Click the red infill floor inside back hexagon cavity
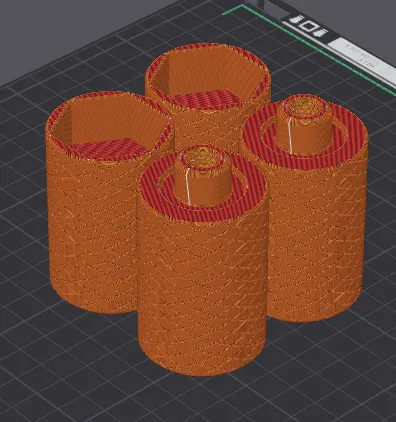The image size is (396, 422). 207,99
